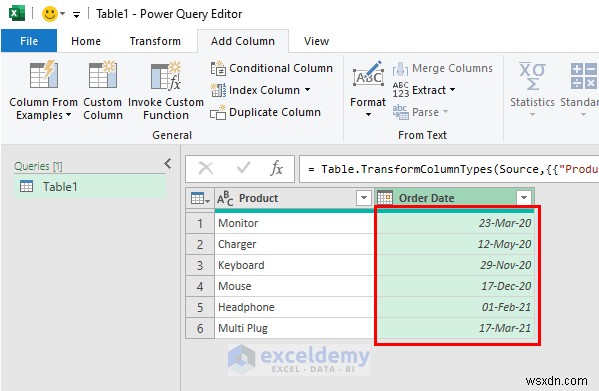599x391 pixels.
Task: Expand the Index Column dropdown arrow
Action: (308, 90)
